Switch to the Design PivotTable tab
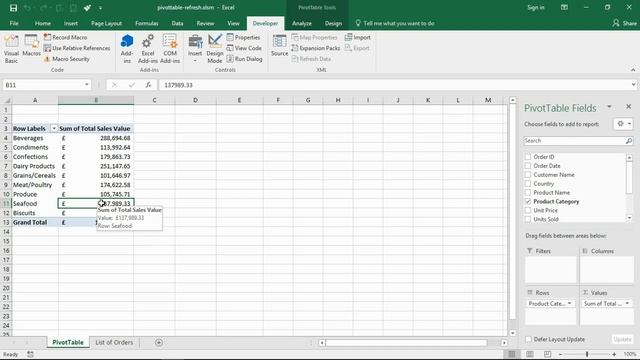The width and height of the screenshot is (640, 360). [333, 23]
